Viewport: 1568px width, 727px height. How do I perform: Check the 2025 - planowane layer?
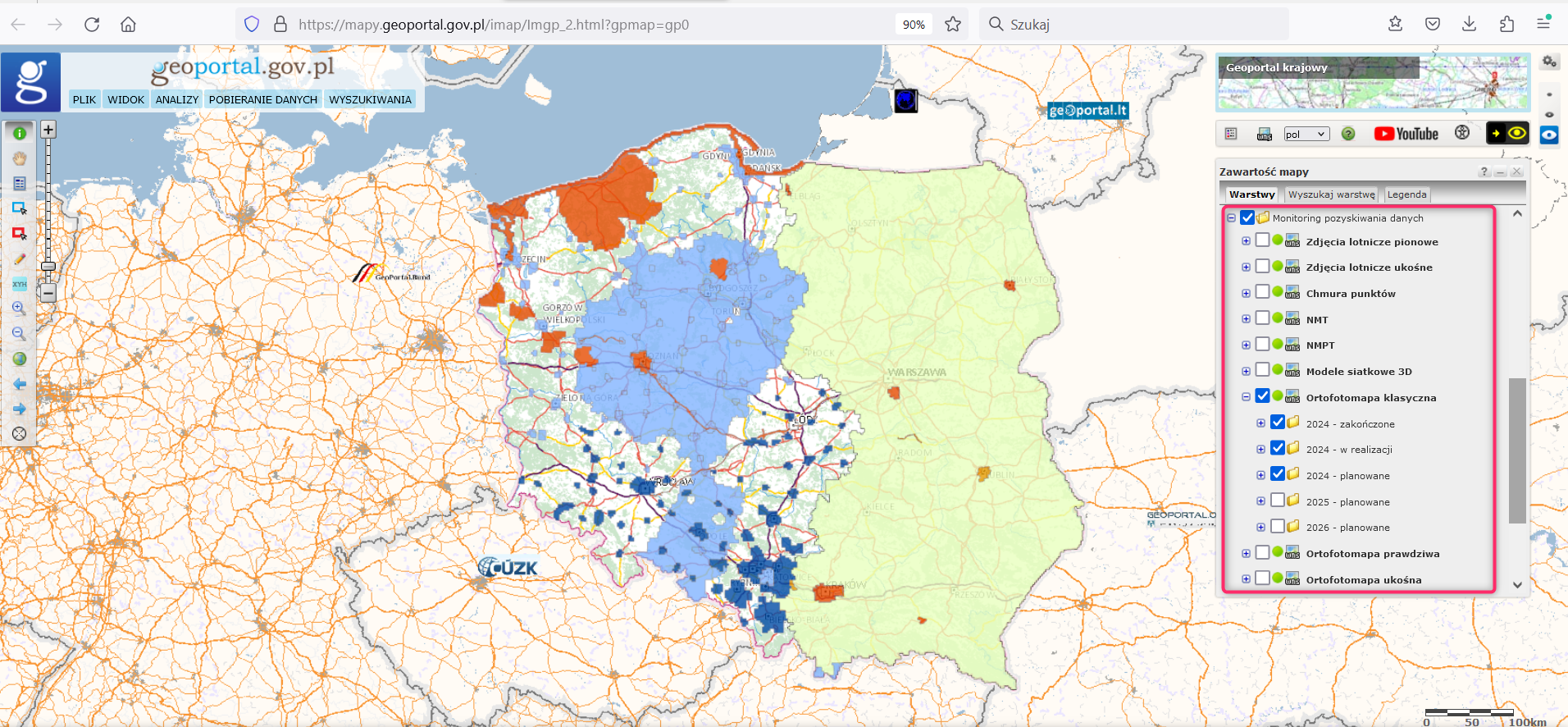[x=1278, y=501]
